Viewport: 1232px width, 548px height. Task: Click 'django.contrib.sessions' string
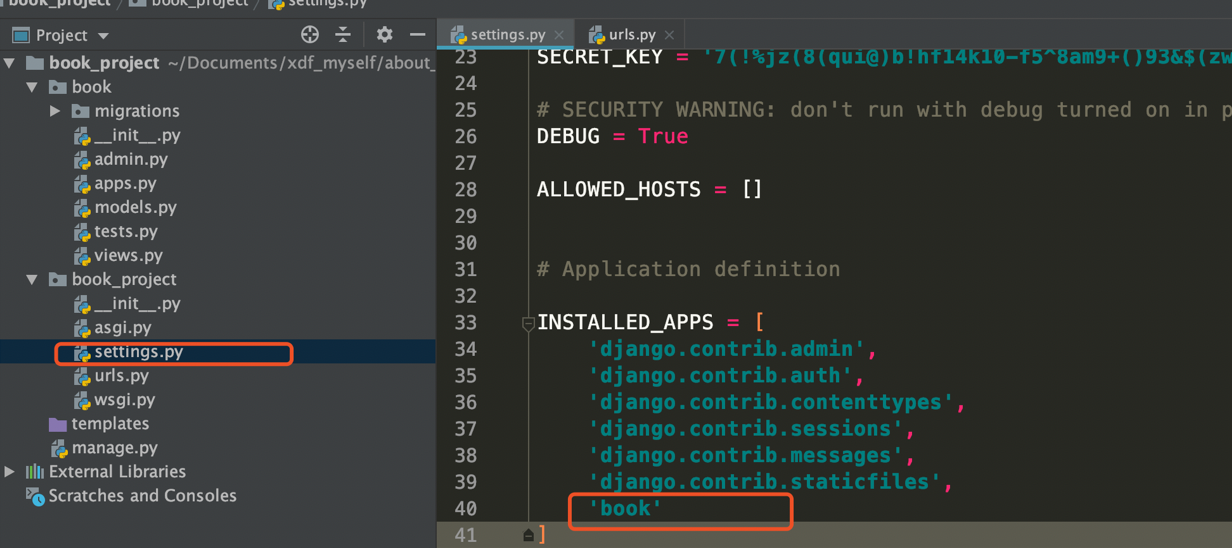tap(746, 428)
